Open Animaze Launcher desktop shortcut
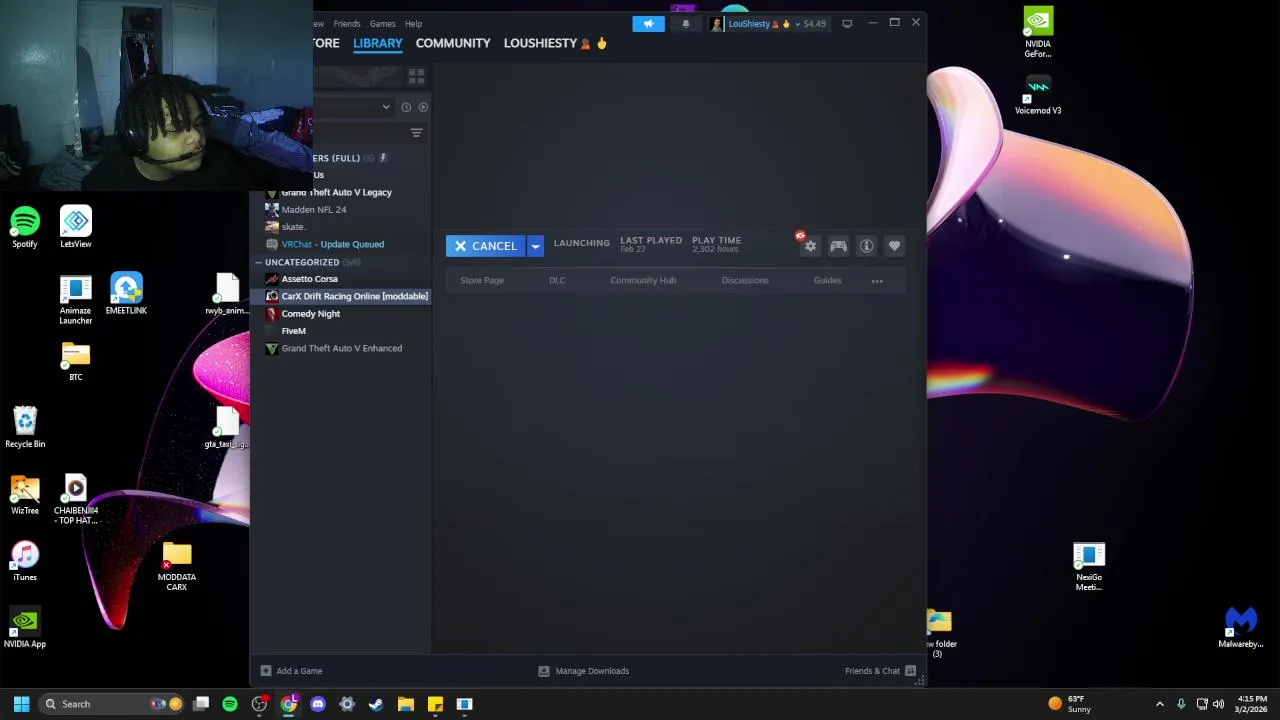This screenshot has height=720, width=1280. (76, 300)
